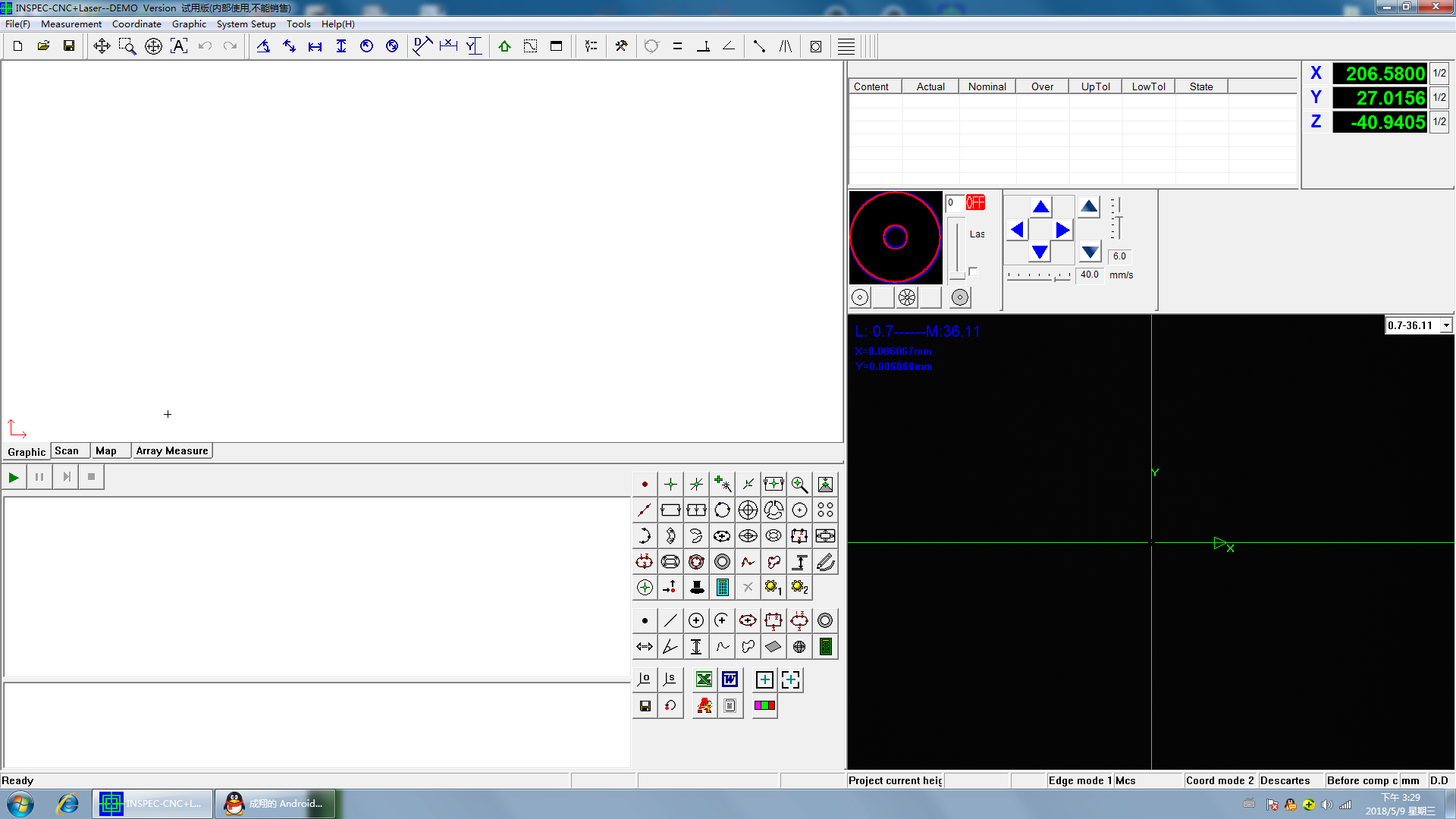Move stage left with blue arrow

1018,230
